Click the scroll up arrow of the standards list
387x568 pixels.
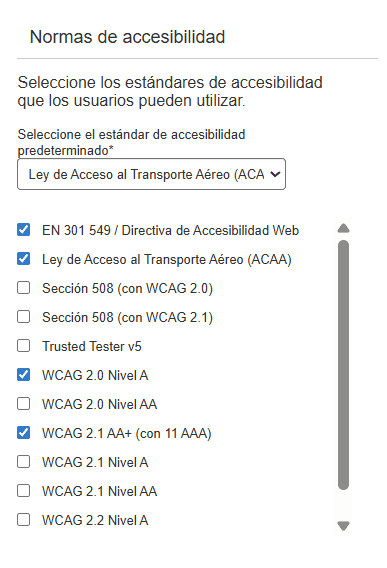pos(343,229)
